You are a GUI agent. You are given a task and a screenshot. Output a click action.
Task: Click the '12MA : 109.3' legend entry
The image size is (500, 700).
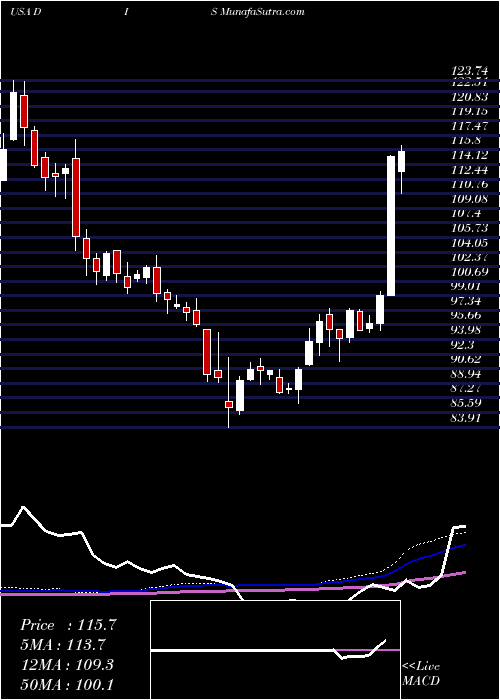67,665
